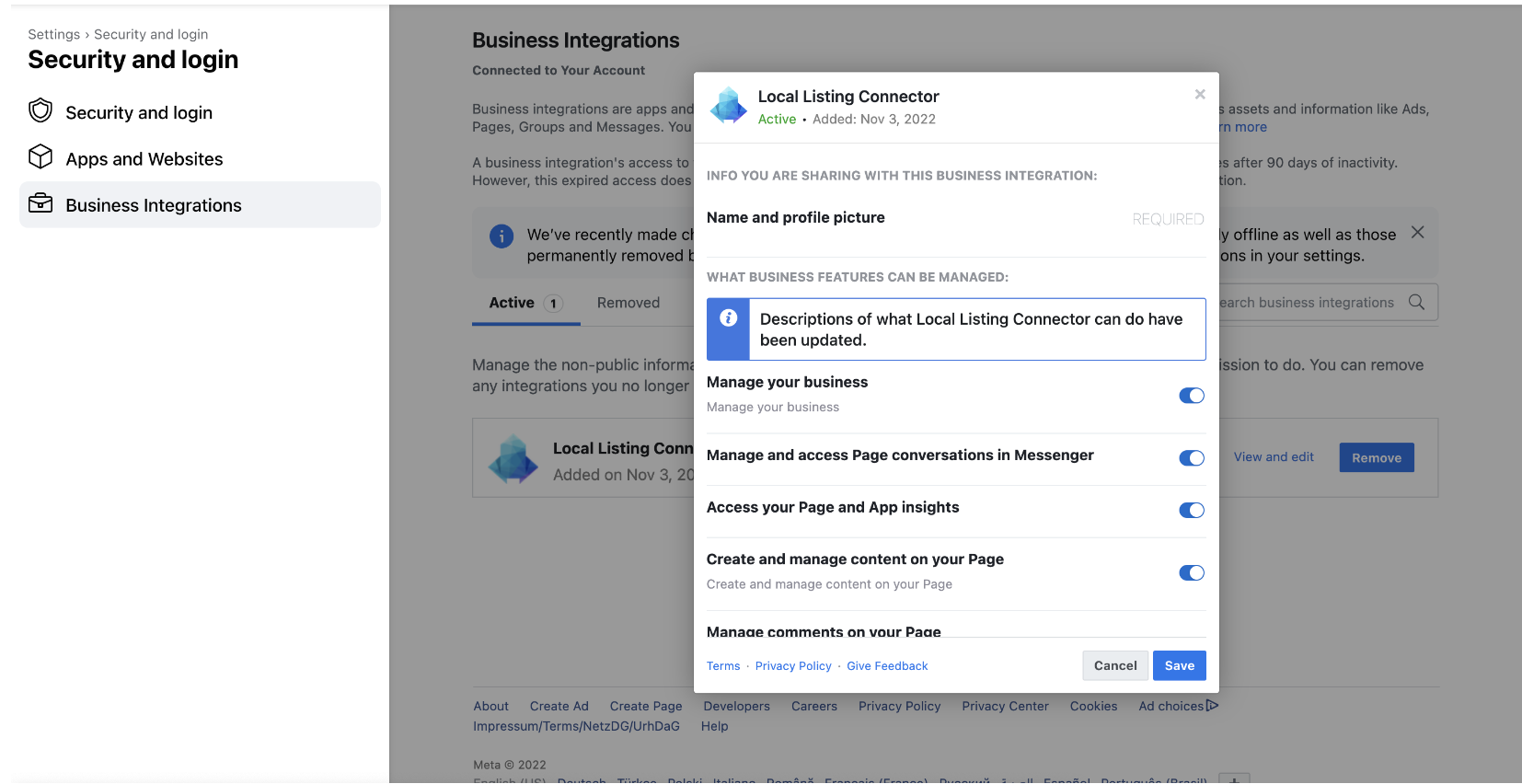The height and width of the screenshot is (784, 1522).
Task: Click the shield icon beside Security and login
Action: (x=40, y=111)
